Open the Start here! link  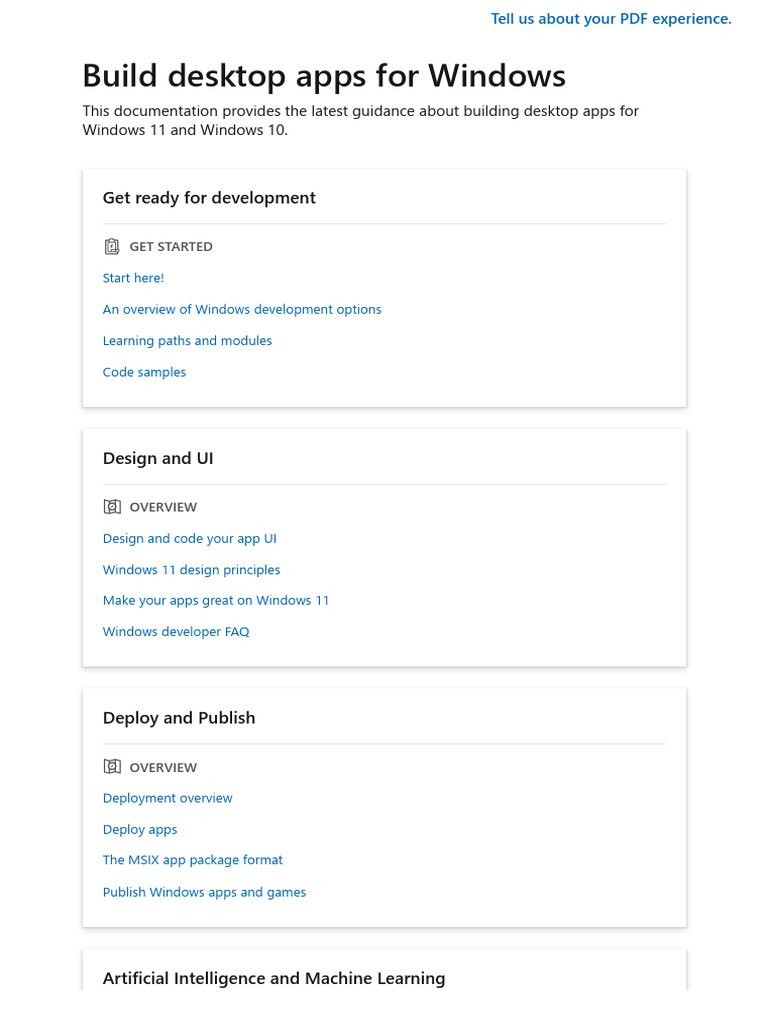(x=133, y=278)
